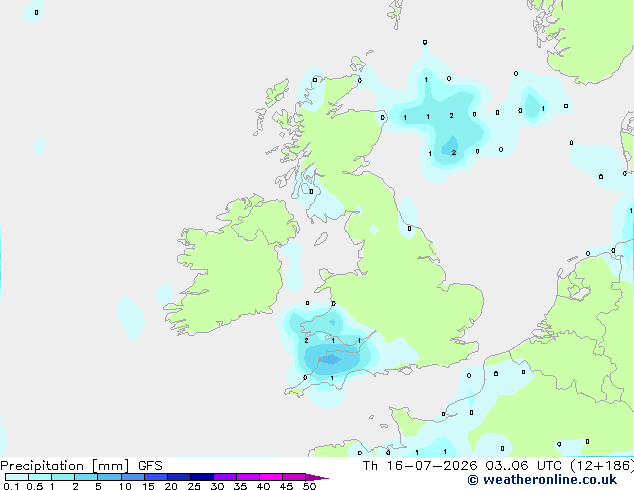Select the purple swatch between 30 and 35
The image size is (634, 490).
pyautogui.click(x=225, y=477)
